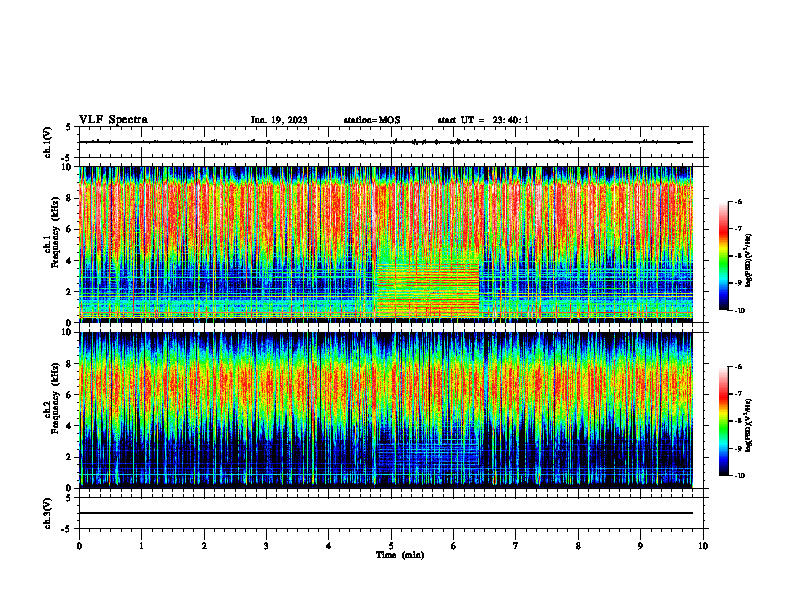Click the time axis tick label "3"
The height and width of the screenshot is (612, 792).
266,546
